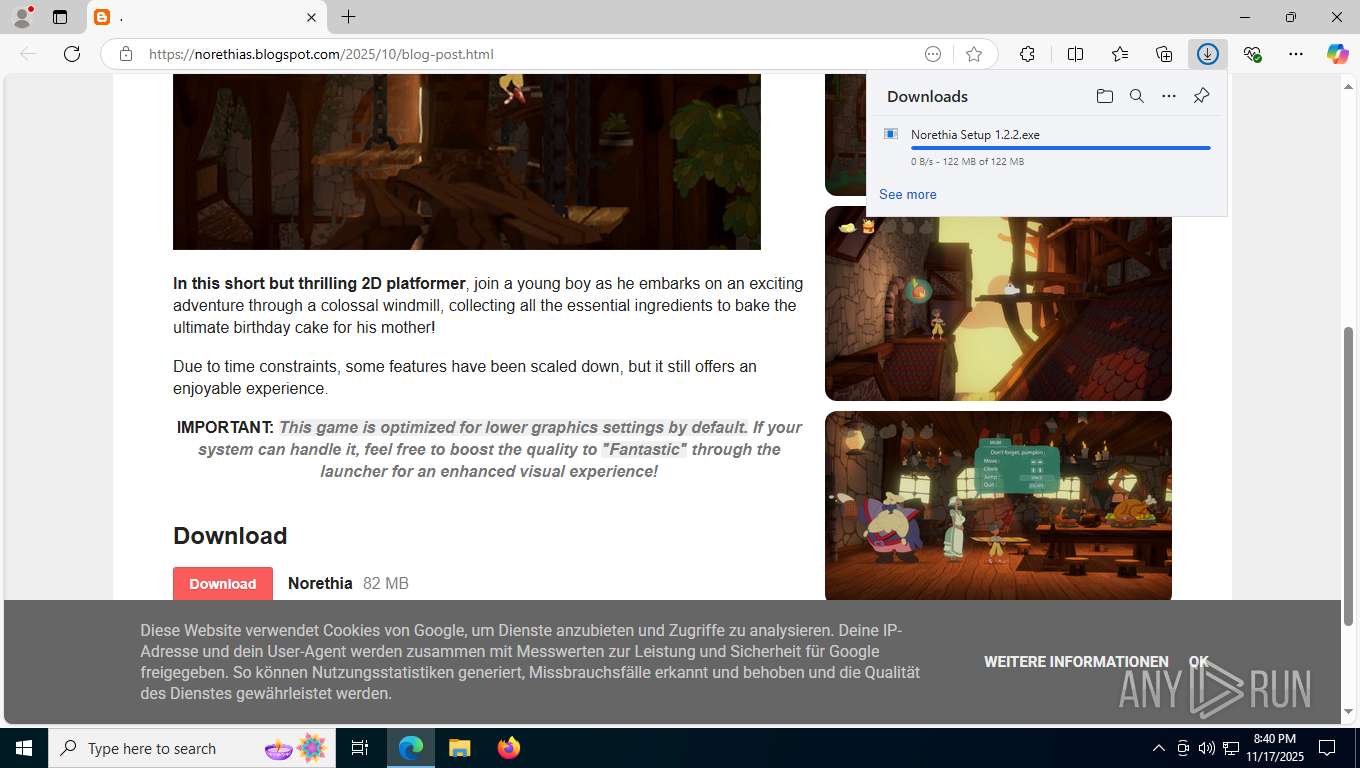Add this page to favorites
The height and width of the screenshot is (768, 1360).
point(974,54)
